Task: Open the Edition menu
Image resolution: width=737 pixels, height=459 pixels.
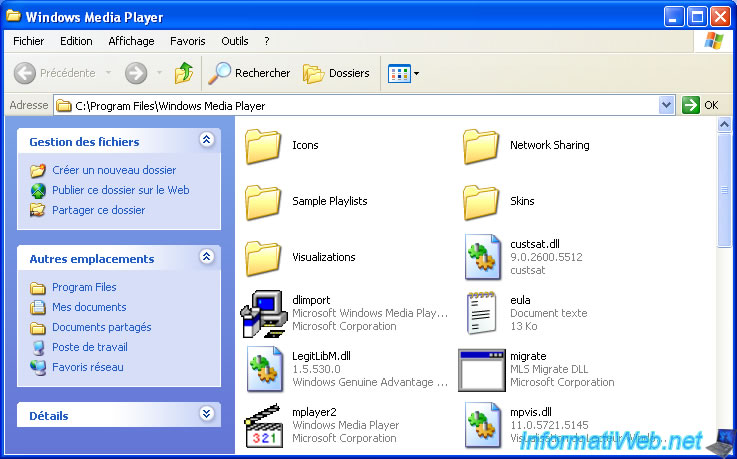Action: pyautogui.click(x=76, y=41)
